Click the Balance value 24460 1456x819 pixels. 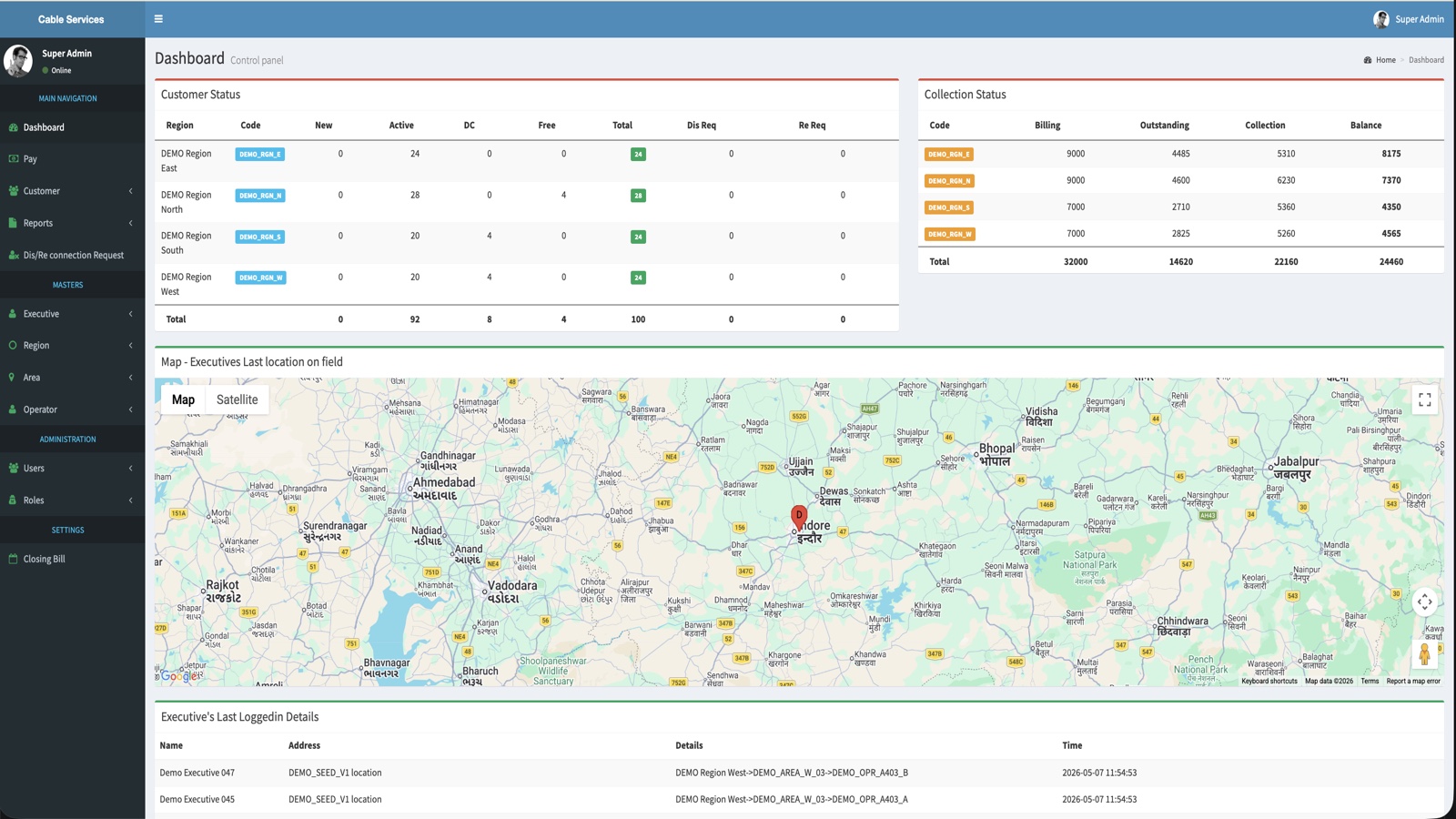[x=1390, y=261]
